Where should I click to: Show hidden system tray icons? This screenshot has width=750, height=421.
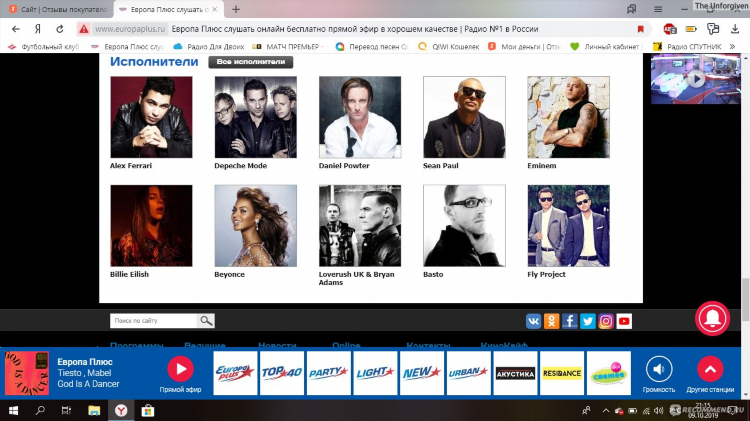tap(606, 410)
